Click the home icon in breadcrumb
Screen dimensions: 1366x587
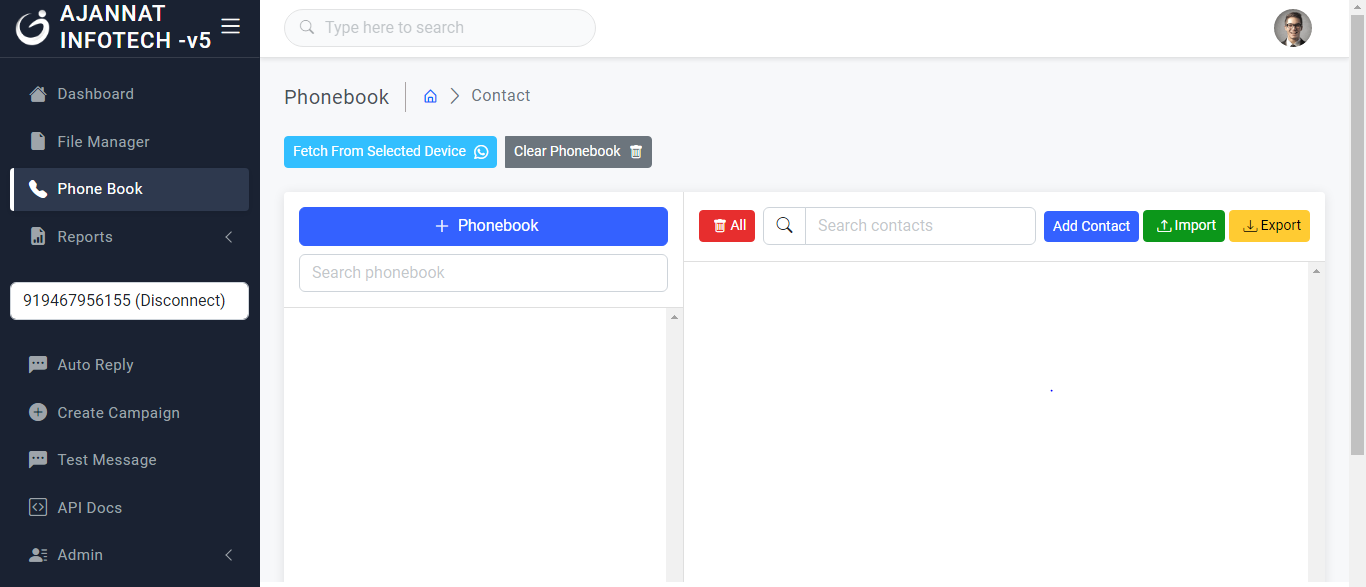pyautogui.click(x=430, y=96)
